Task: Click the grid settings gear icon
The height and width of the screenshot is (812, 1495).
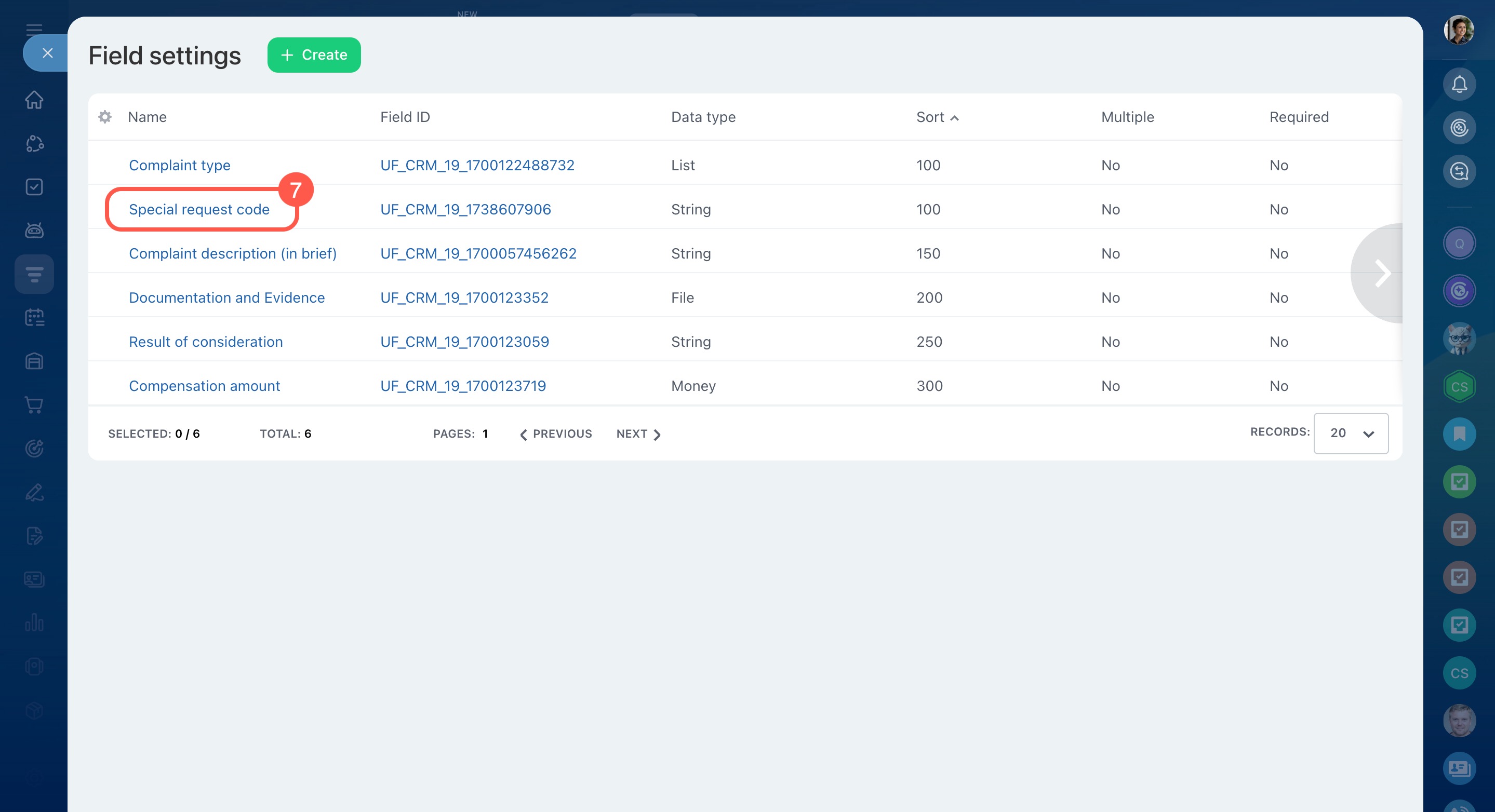Action: [104, 117]
